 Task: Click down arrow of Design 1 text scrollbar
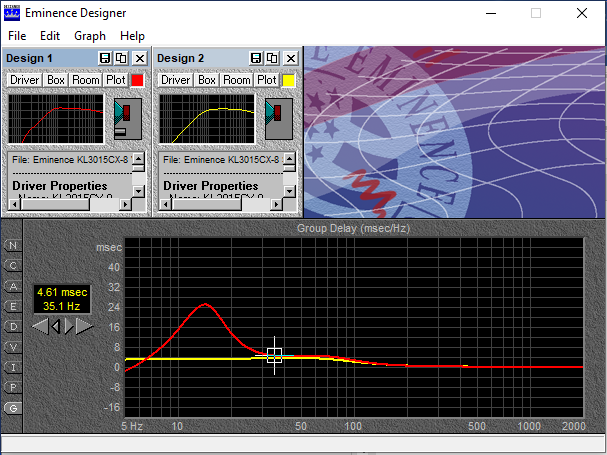(x=138, y=191)
